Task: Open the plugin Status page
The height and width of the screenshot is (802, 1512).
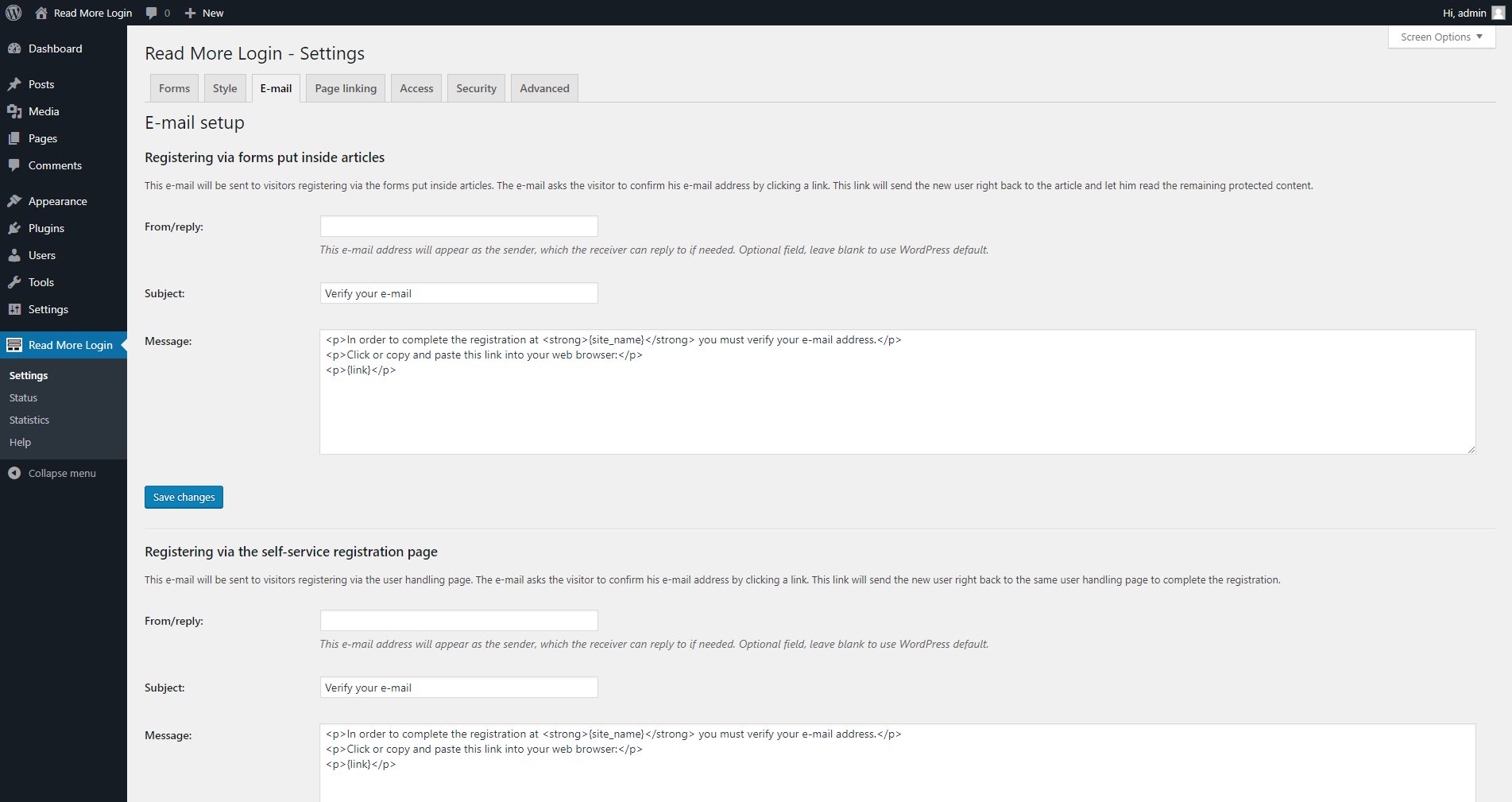Action: coord(22,397)
